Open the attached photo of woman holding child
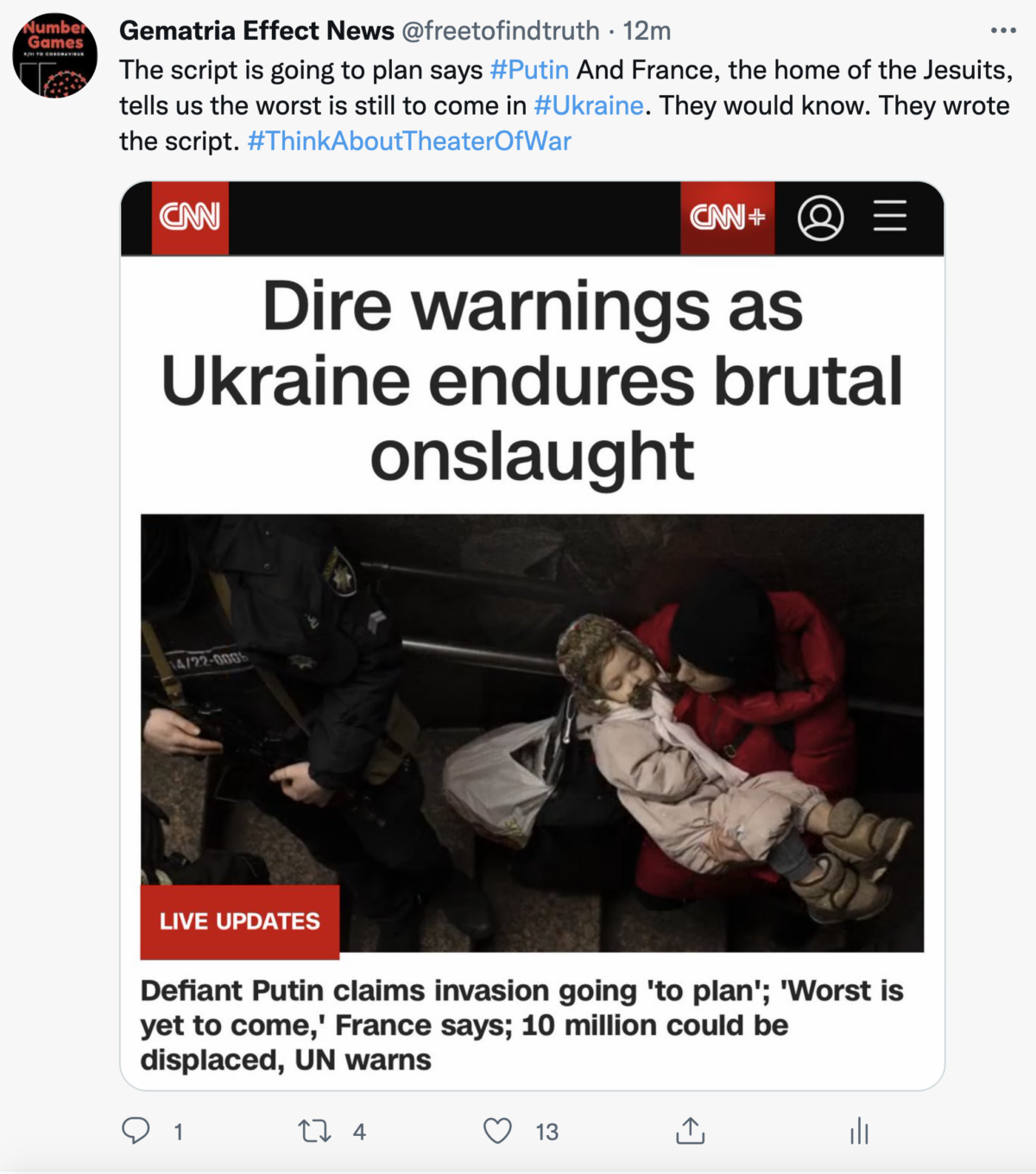1036x1174 pixels. click(532, 733)
